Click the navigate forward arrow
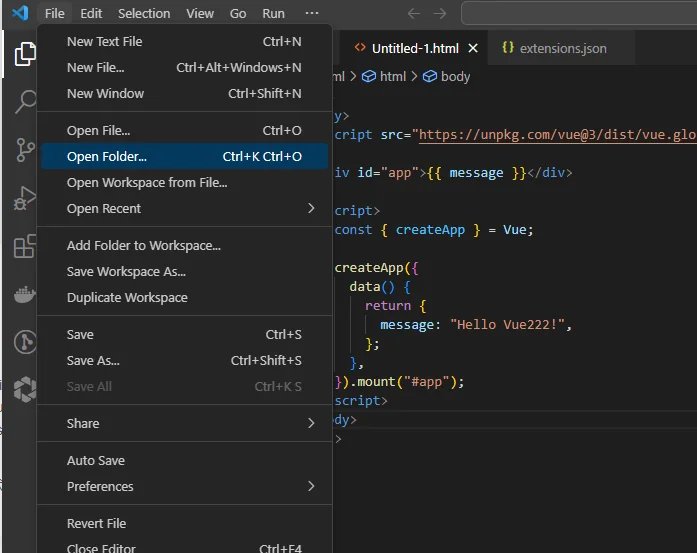Image resolution: width=697 pixels, height=553 pixels. (x=440, y=14)
